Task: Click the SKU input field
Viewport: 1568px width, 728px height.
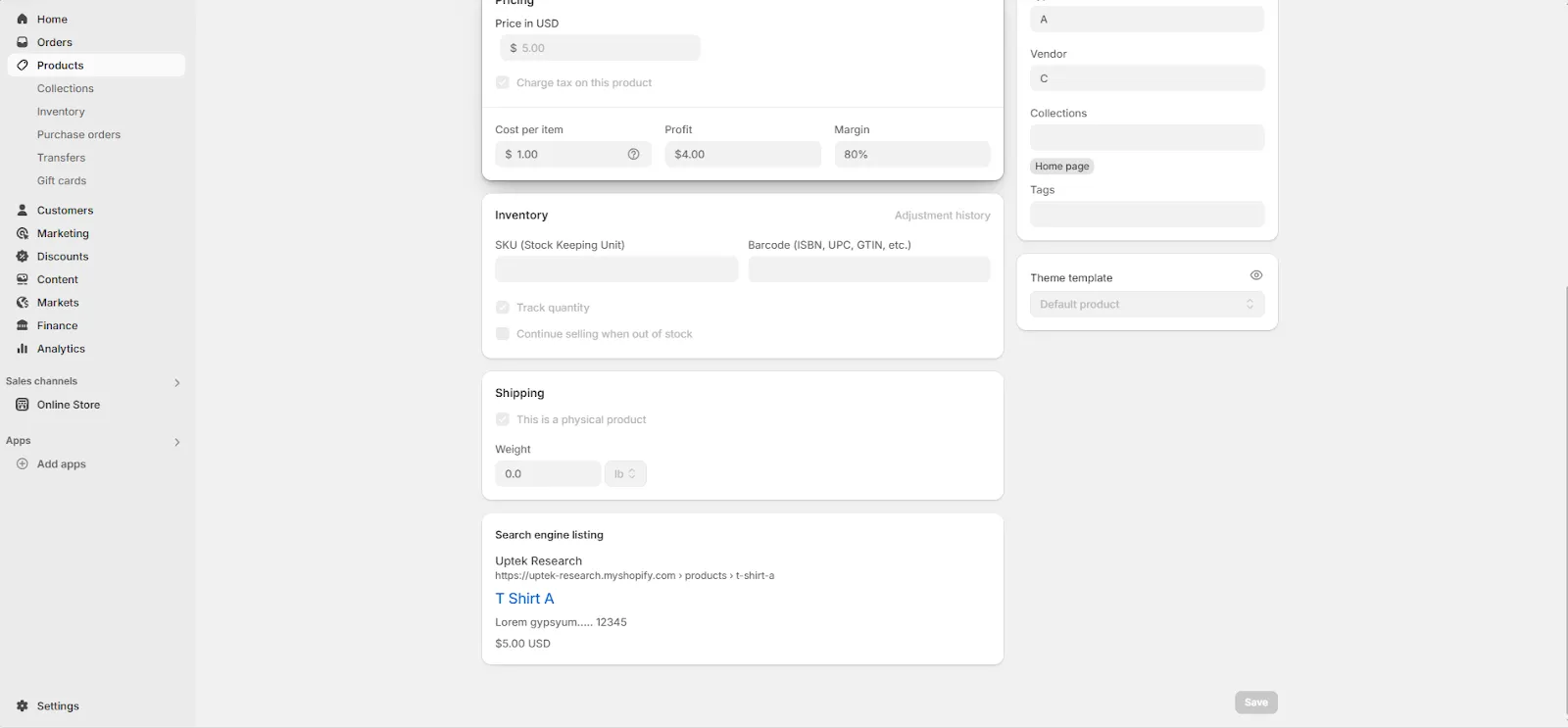Action: [x=616, y=269]
